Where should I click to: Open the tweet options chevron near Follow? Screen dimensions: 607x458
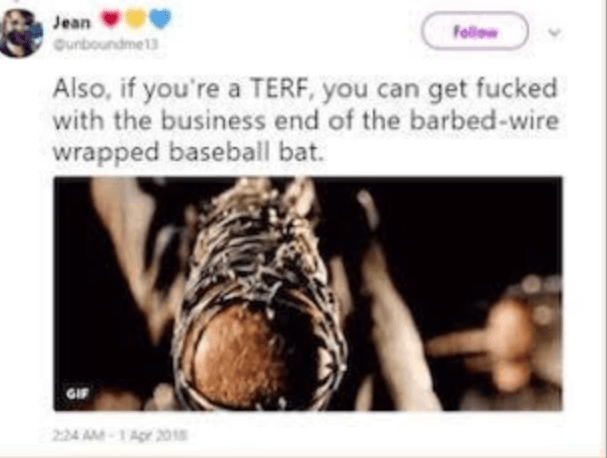[x=554, y=32]
